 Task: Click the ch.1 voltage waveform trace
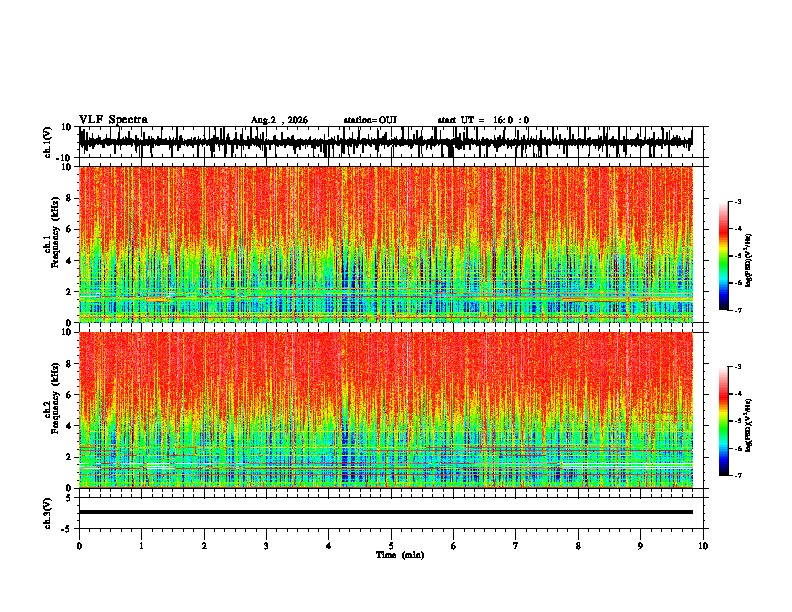click(x=386, y=142)
